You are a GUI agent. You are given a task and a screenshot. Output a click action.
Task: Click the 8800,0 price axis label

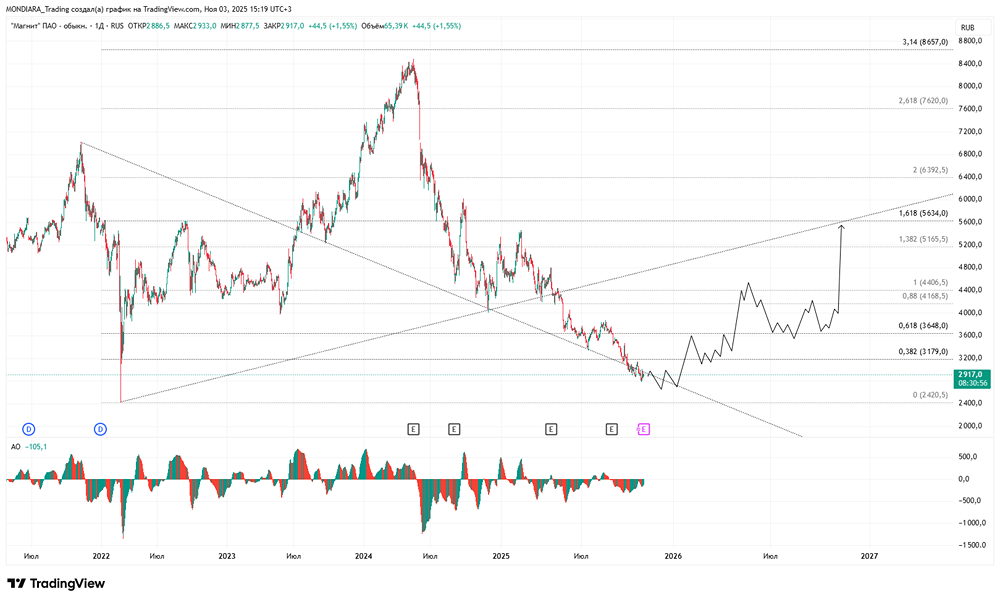[x=971, y=41]
